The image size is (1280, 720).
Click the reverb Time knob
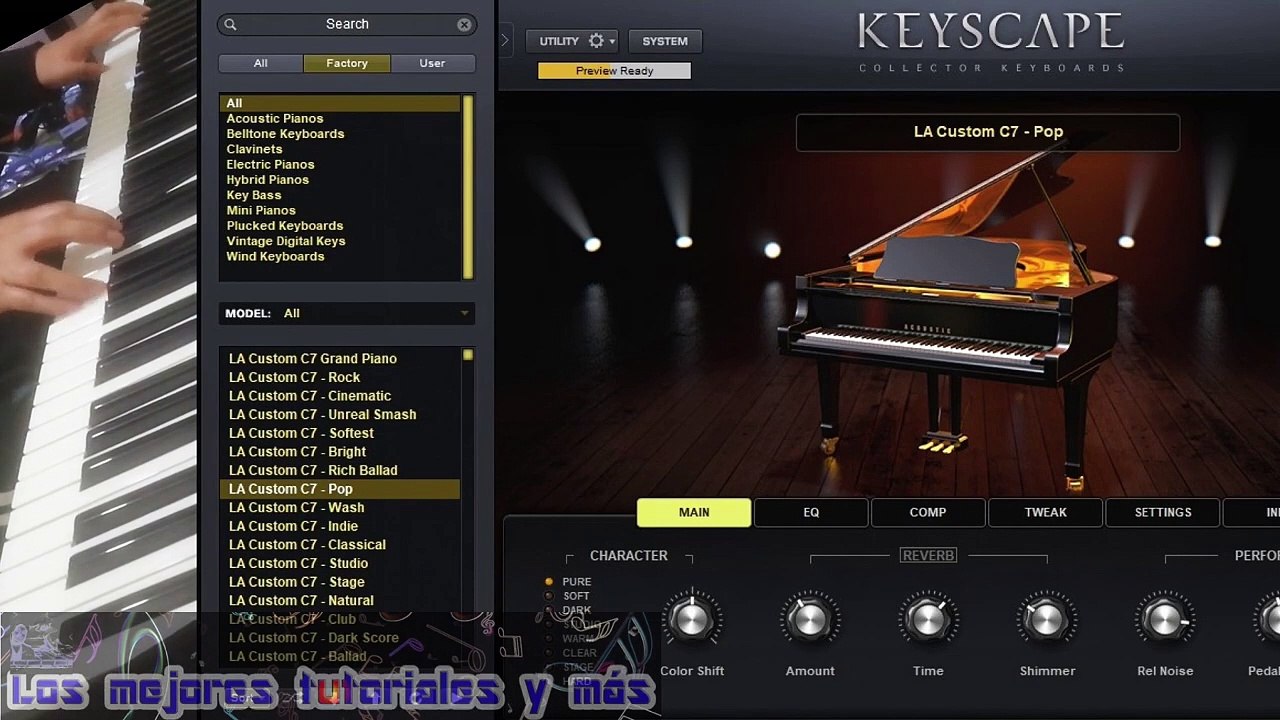coord(928,620)
